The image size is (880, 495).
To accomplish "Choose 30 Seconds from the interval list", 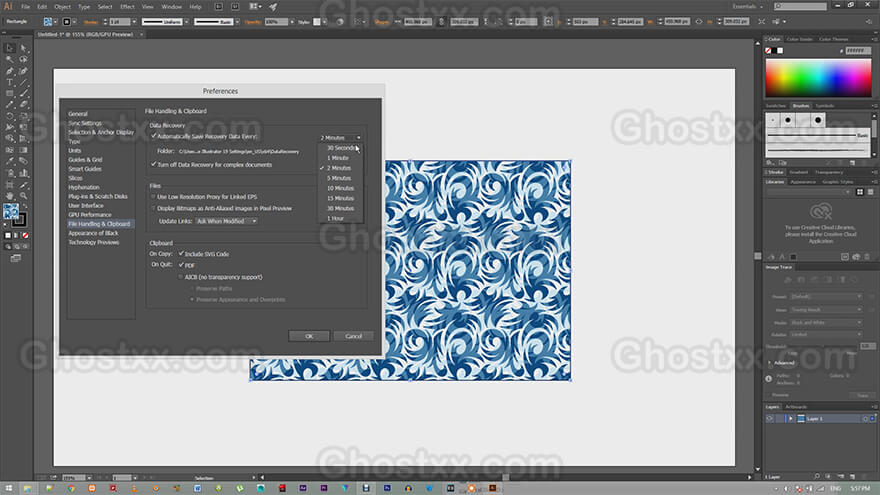I will [x=341, y=148].
